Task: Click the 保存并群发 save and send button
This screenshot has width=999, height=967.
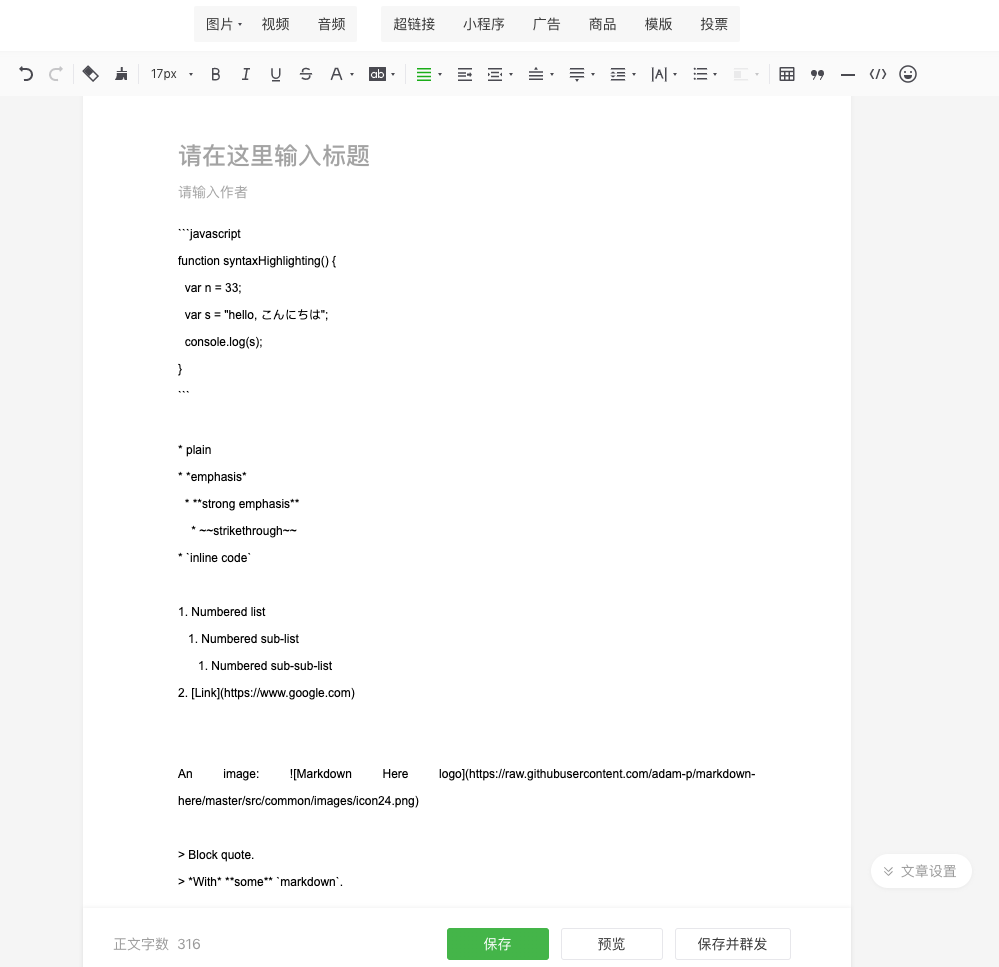Action: pyautogui.click(x=733, y=943)
